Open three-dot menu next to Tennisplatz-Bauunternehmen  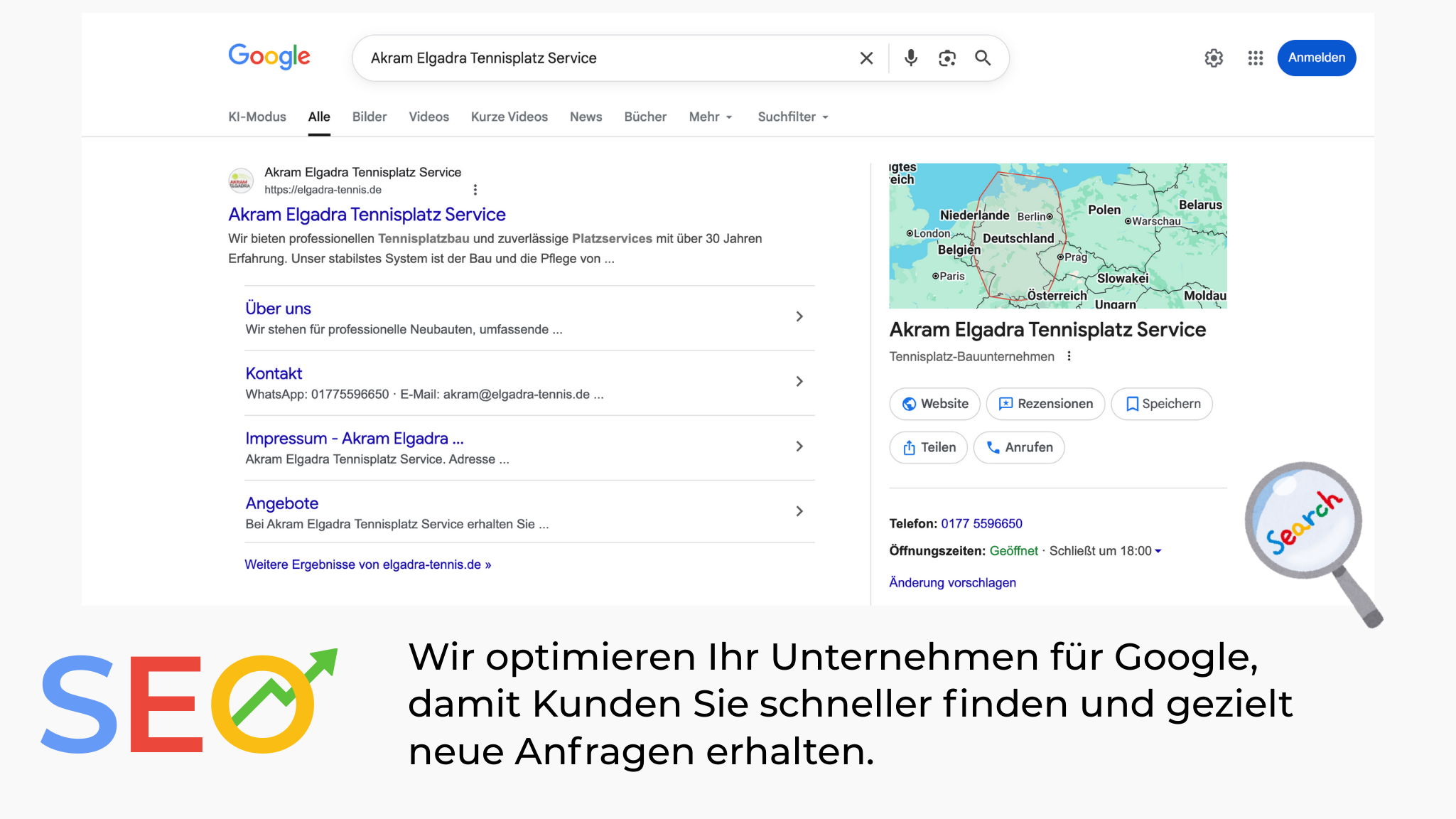(x=1069, y=356)
